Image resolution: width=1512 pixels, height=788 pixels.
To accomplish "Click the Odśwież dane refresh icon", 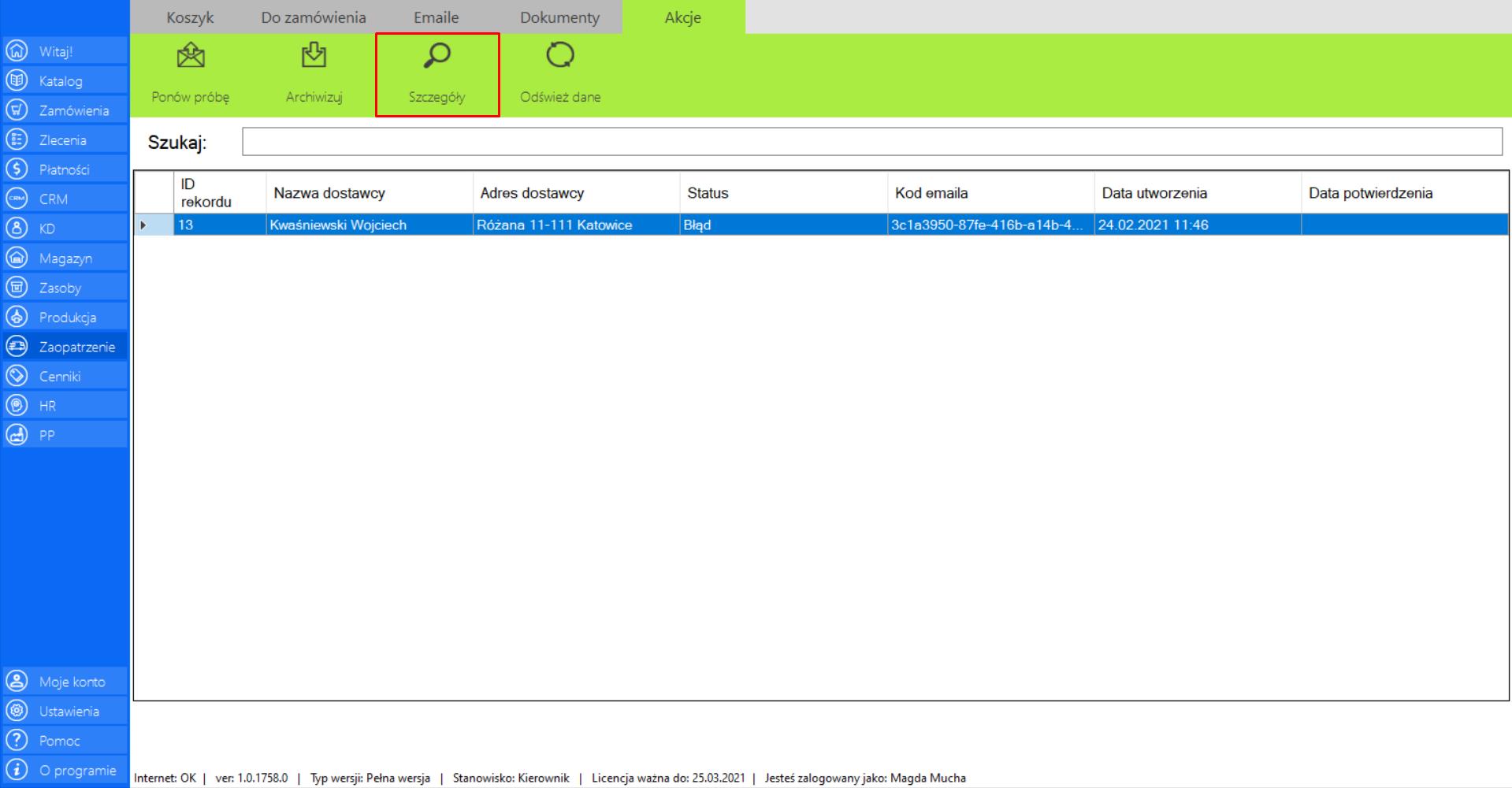I will (x=560, y=55).
